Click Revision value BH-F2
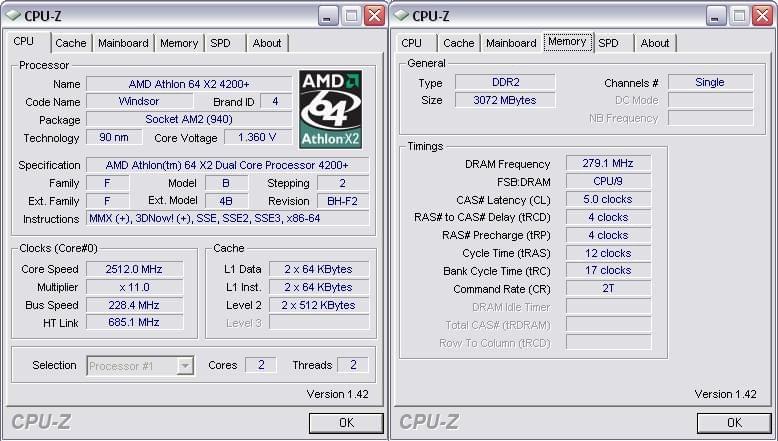 343,201
